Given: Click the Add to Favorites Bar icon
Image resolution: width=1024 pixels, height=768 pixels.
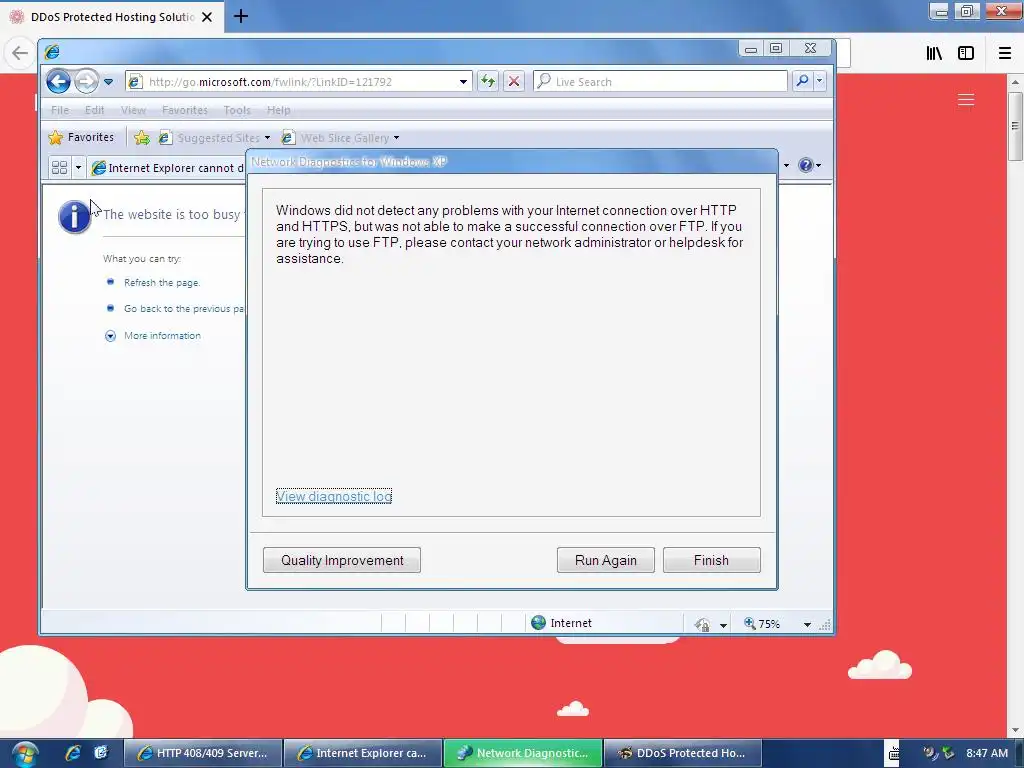Looking at the screenshot, I should pos(142,138).
